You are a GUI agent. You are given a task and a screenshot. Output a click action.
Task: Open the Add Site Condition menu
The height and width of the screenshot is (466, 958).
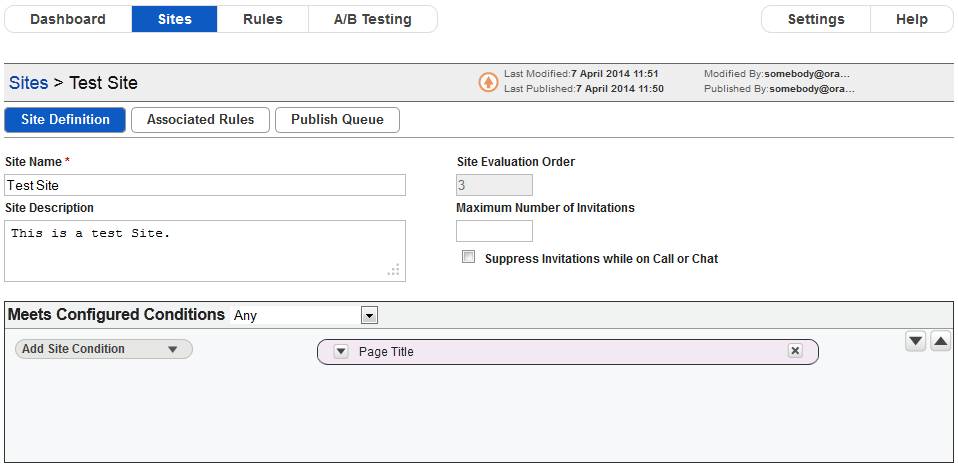(x=104, y=349)
